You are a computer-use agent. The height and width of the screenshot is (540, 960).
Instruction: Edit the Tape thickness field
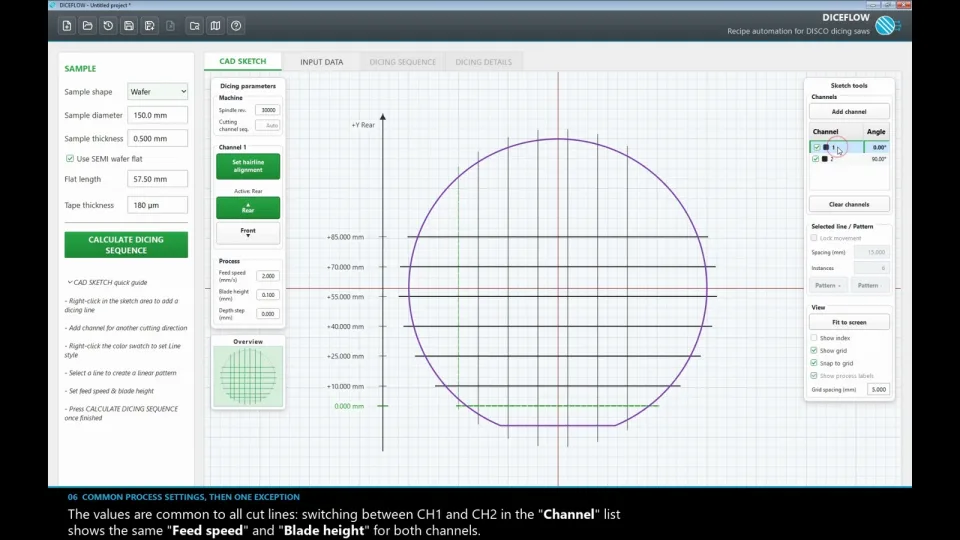(157, 205)
